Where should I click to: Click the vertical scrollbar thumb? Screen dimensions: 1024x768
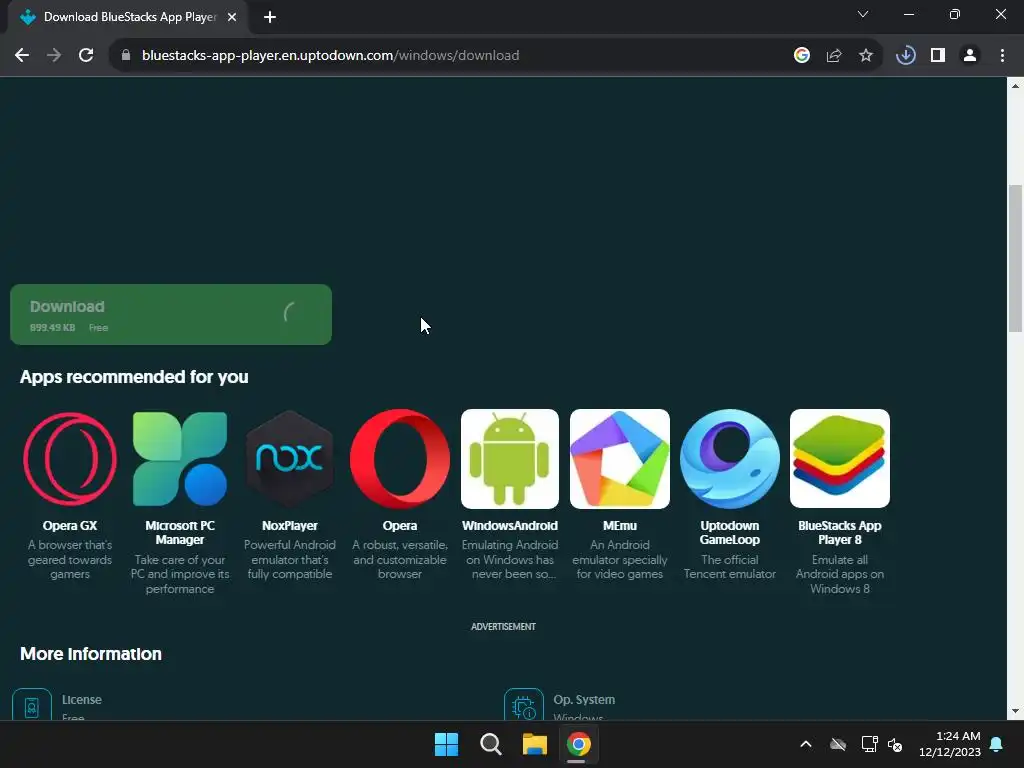1015,259
